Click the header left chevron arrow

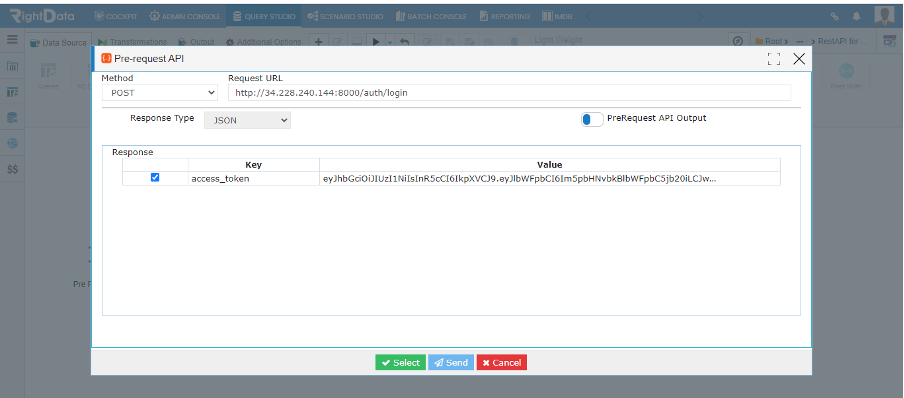coord(587,16)
